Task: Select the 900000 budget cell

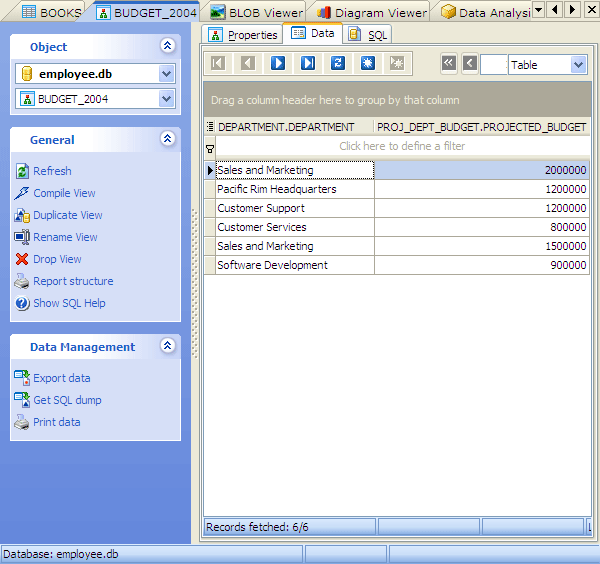Action: [x=482, y=265]
